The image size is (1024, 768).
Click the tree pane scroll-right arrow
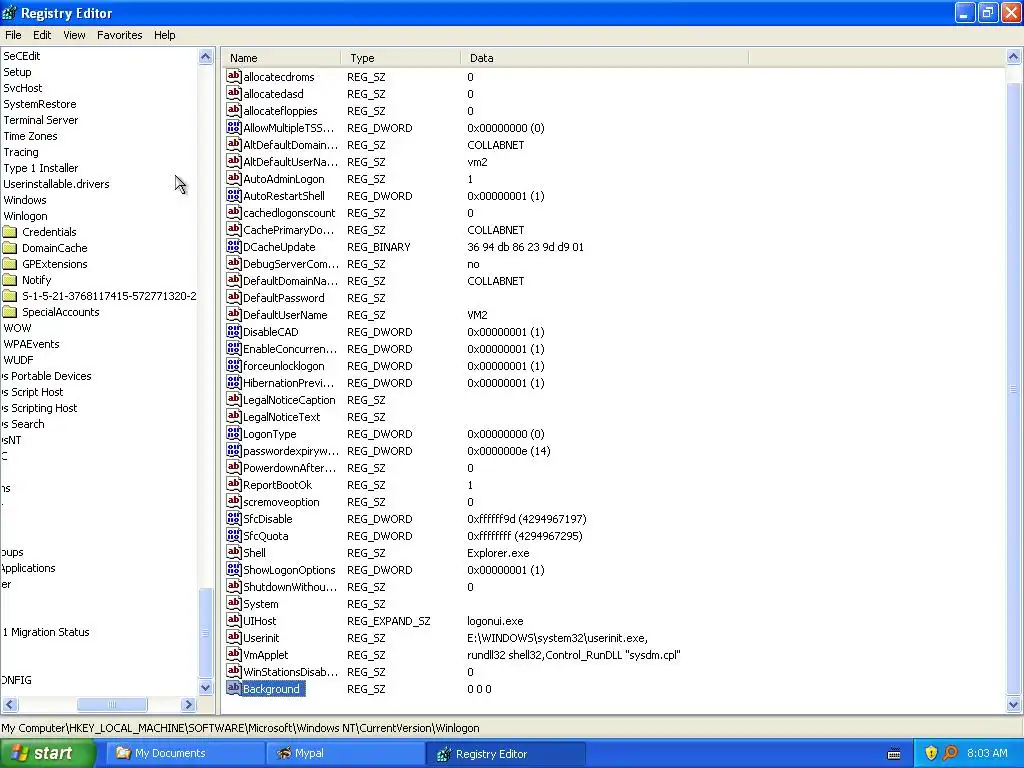click(188, 704)
